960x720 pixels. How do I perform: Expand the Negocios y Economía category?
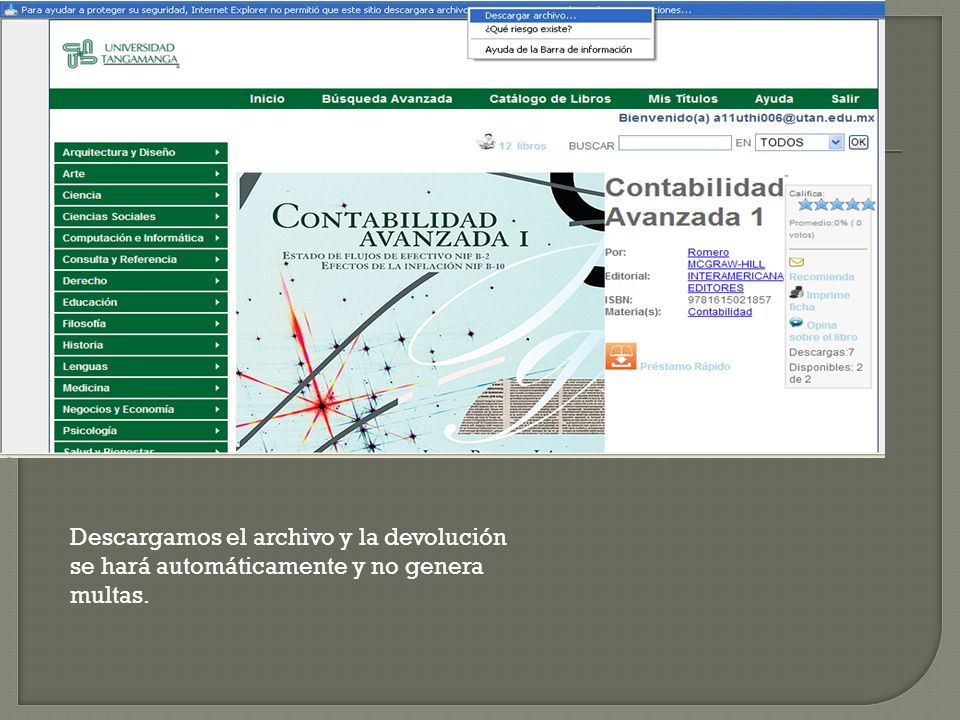141,410
